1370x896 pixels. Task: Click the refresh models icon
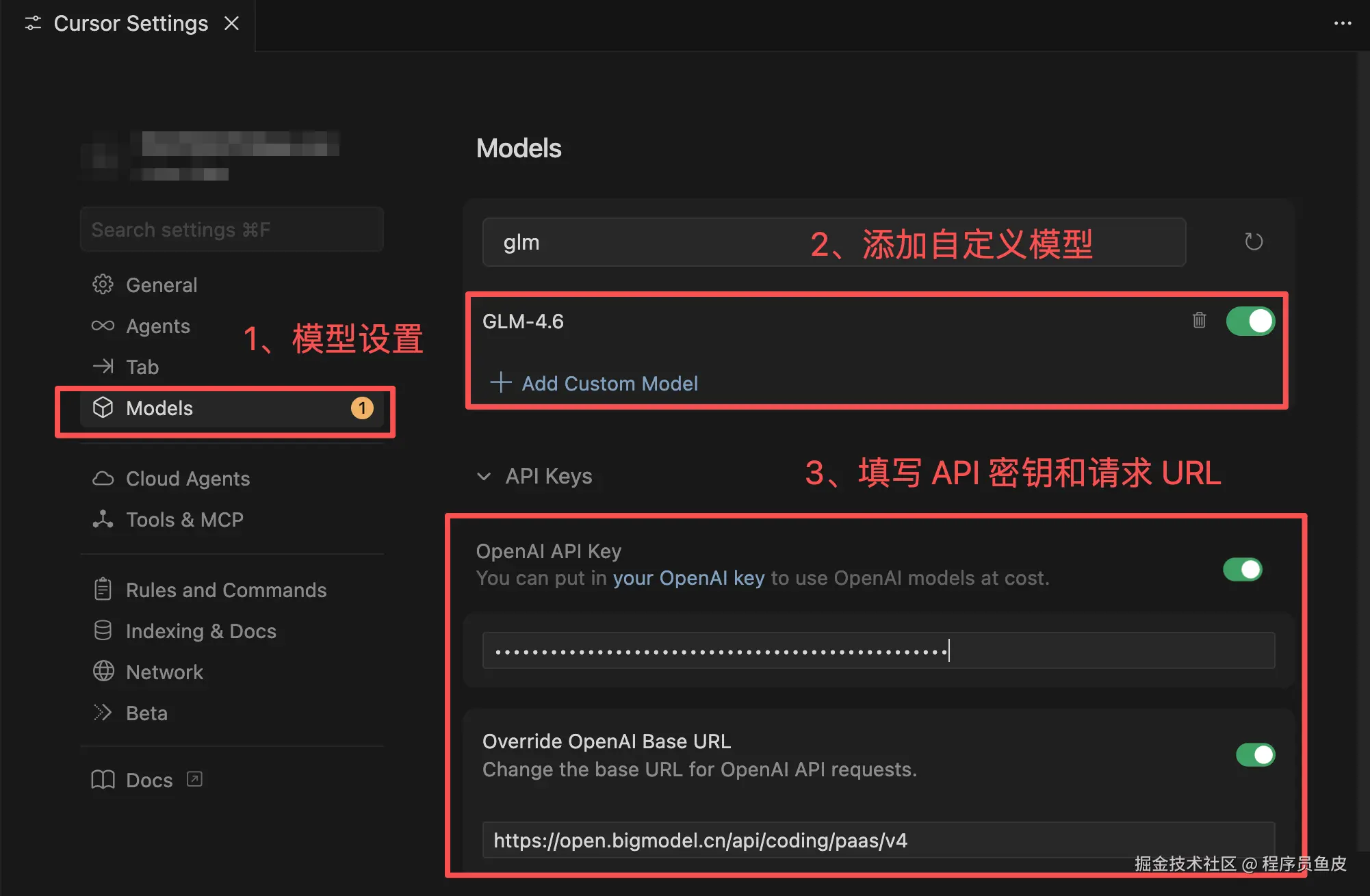1253,241
